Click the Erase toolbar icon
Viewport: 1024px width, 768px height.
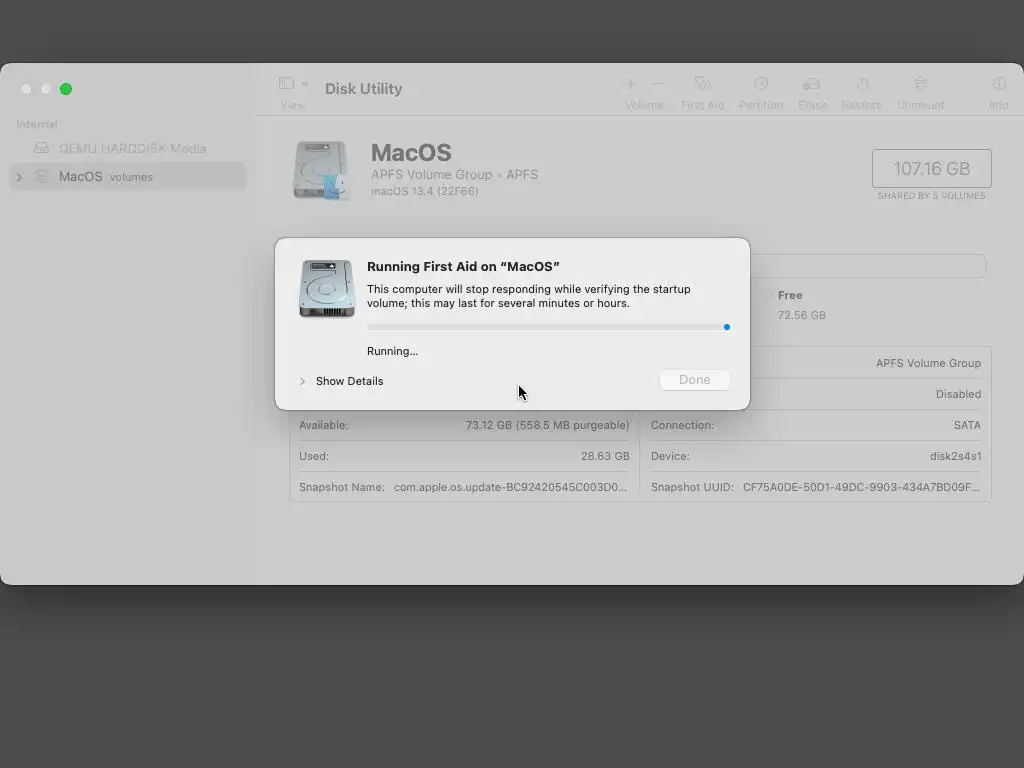coord(812,84)
